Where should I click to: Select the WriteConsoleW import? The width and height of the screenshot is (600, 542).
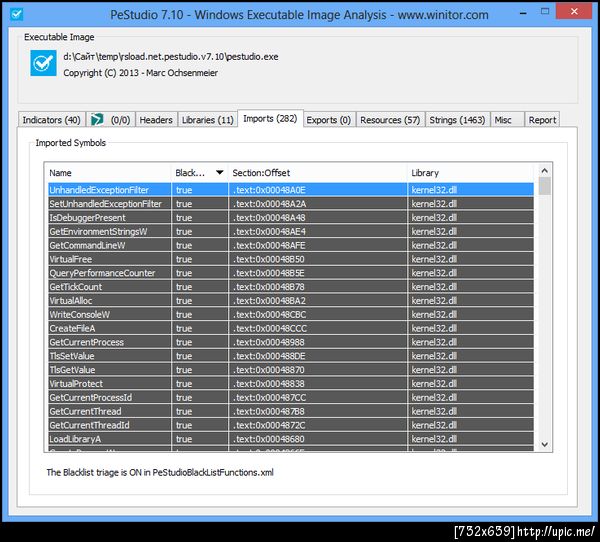(x=291, y=314)
